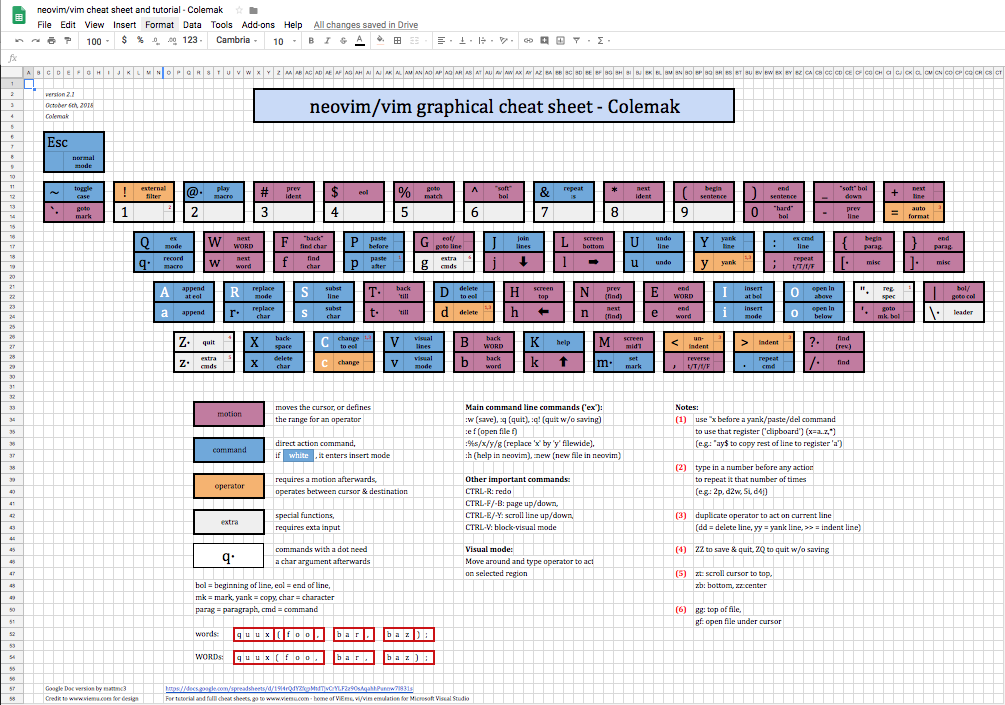Open the 123 more formats dropdown
The width and height of the screenshot is (1005, 705).
click(x=192, y=40)
